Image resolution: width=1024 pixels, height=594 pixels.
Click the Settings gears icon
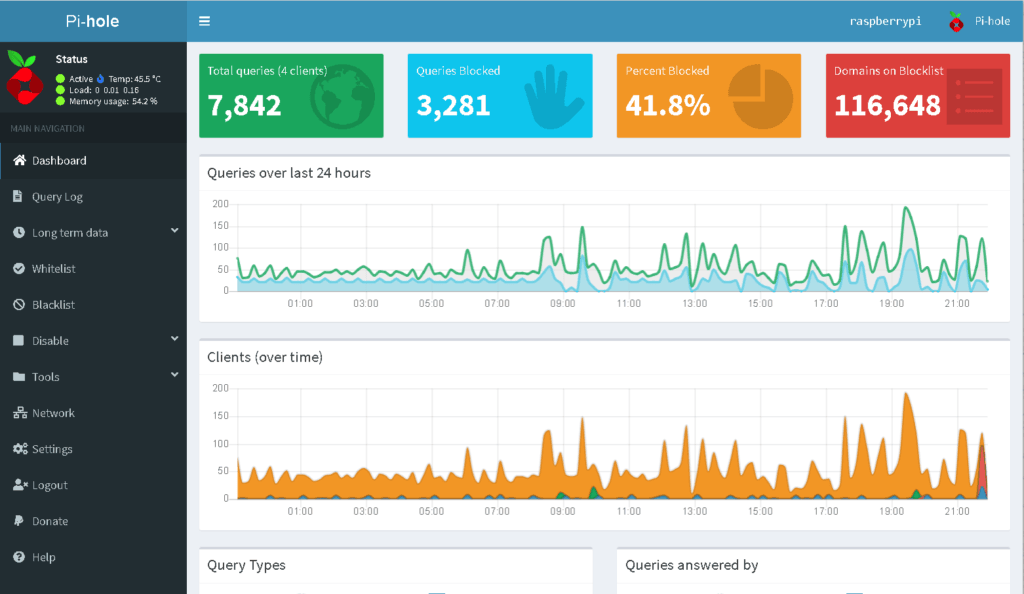(x=20, y=448)
